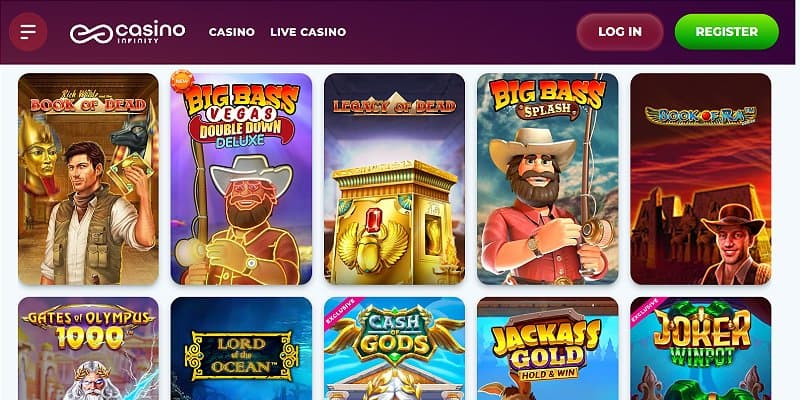The width and height of the screenshot is (800, 400).
Task: Click the EXCLUSIVE ribbon on Joker Winpot
Action: pos(647,311)
